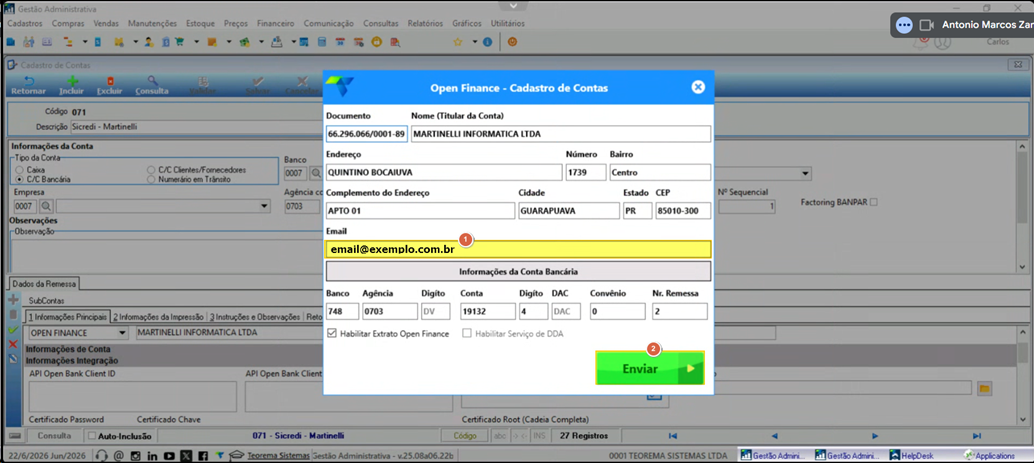The image size is (1034, 463).
Task: Click the Nome (Titular da Conta) field
Action: (561, 134)
